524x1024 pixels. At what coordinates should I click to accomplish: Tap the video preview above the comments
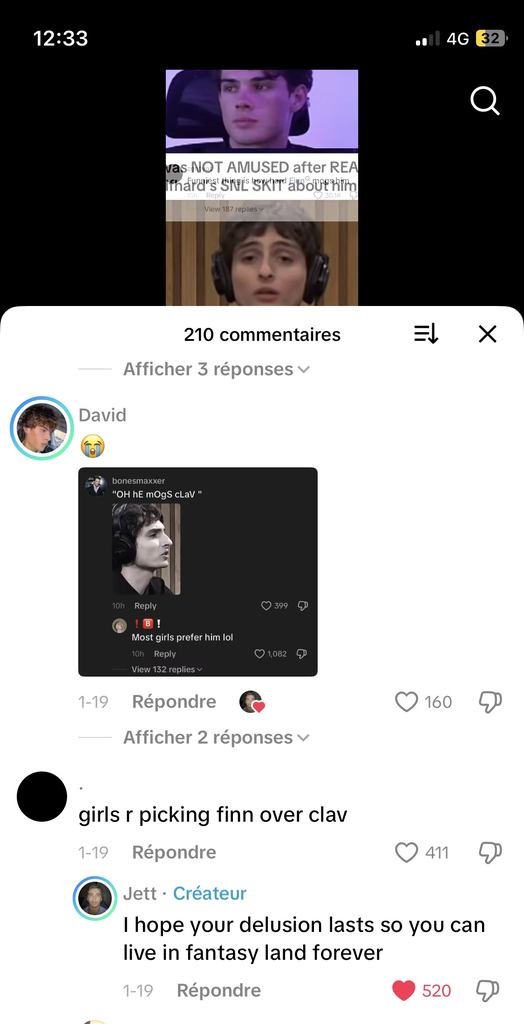[x=261, y=187]
